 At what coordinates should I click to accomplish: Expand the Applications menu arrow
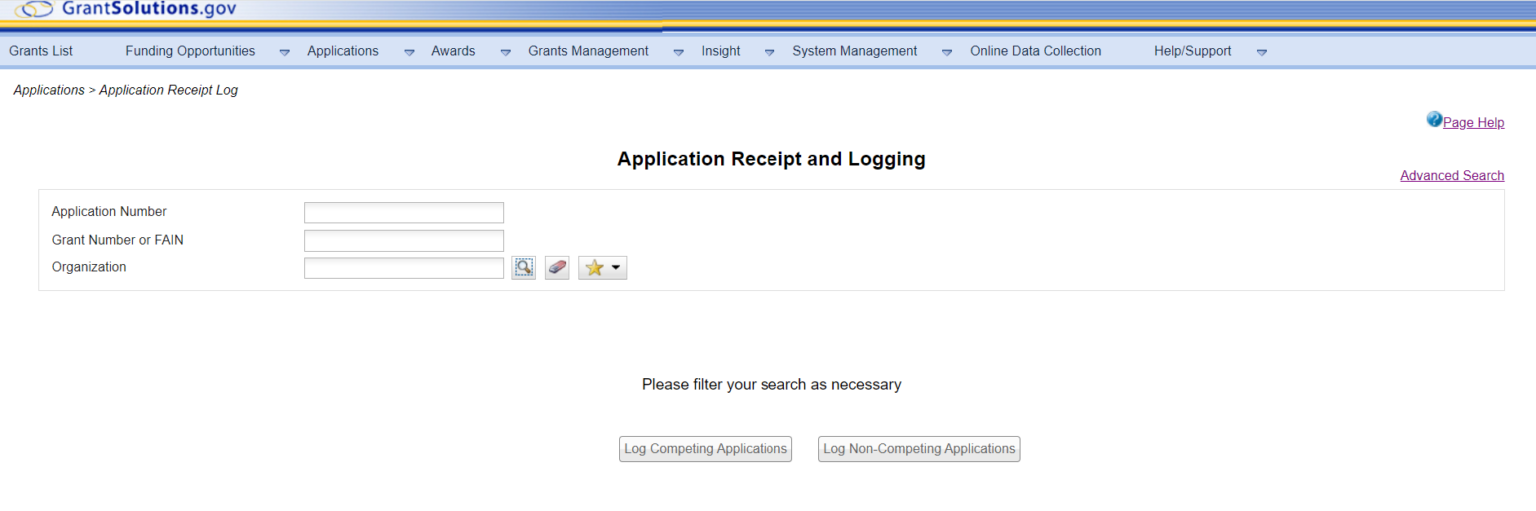coord(408,52)
